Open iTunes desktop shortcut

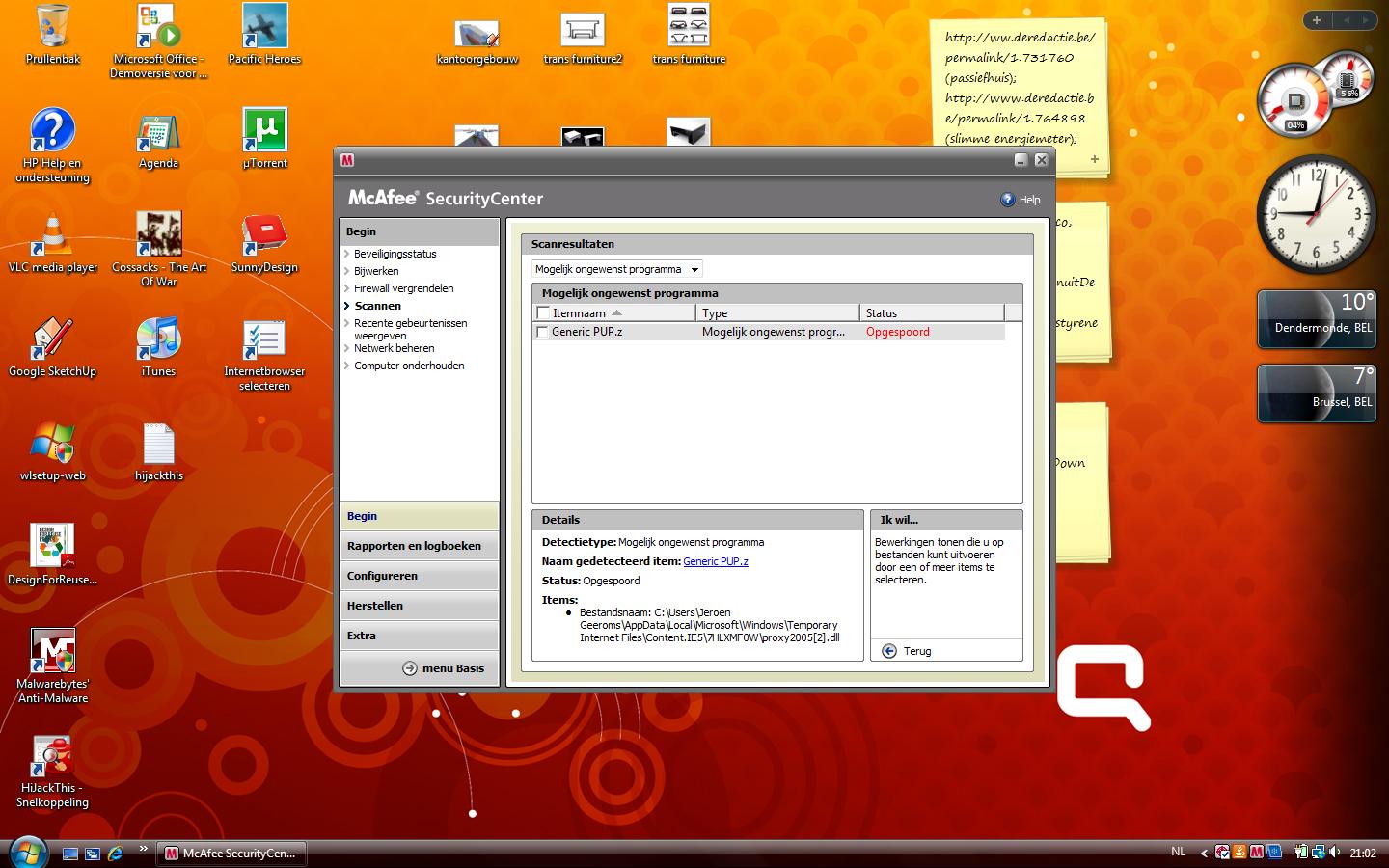pyautogui.click(x=158, y=339)
